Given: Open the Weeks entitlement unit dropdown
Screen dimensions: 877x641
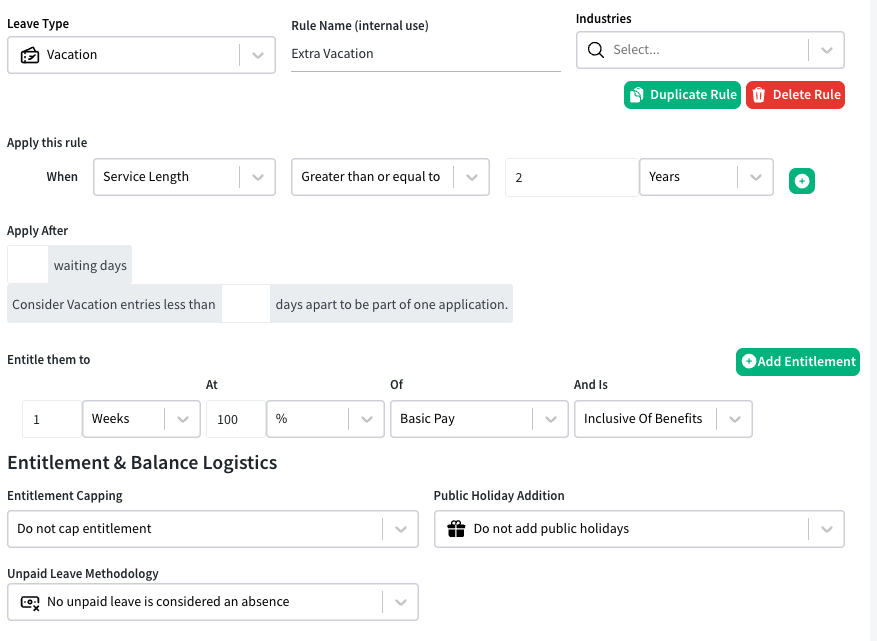Looking at the screenshot, I should tap(142, 418).
